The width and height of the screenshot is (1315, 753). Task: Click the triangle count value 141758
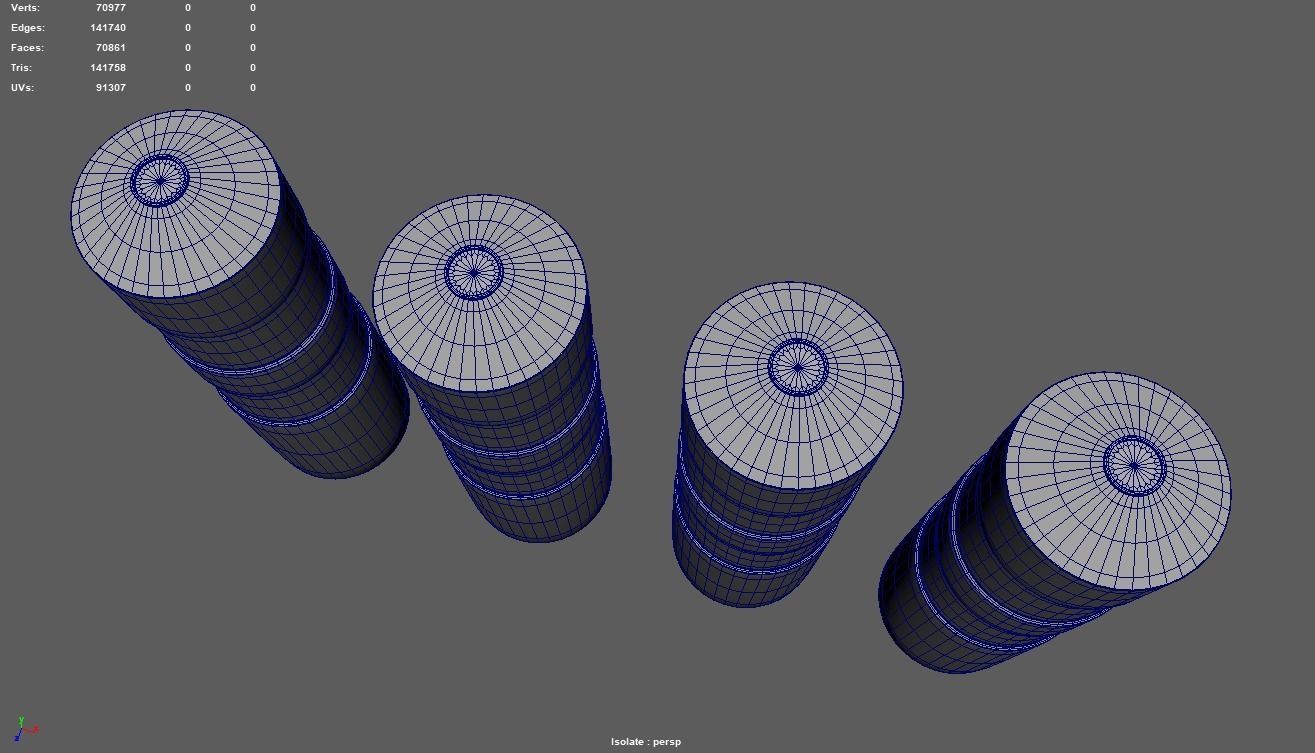(x=108, y=68)
